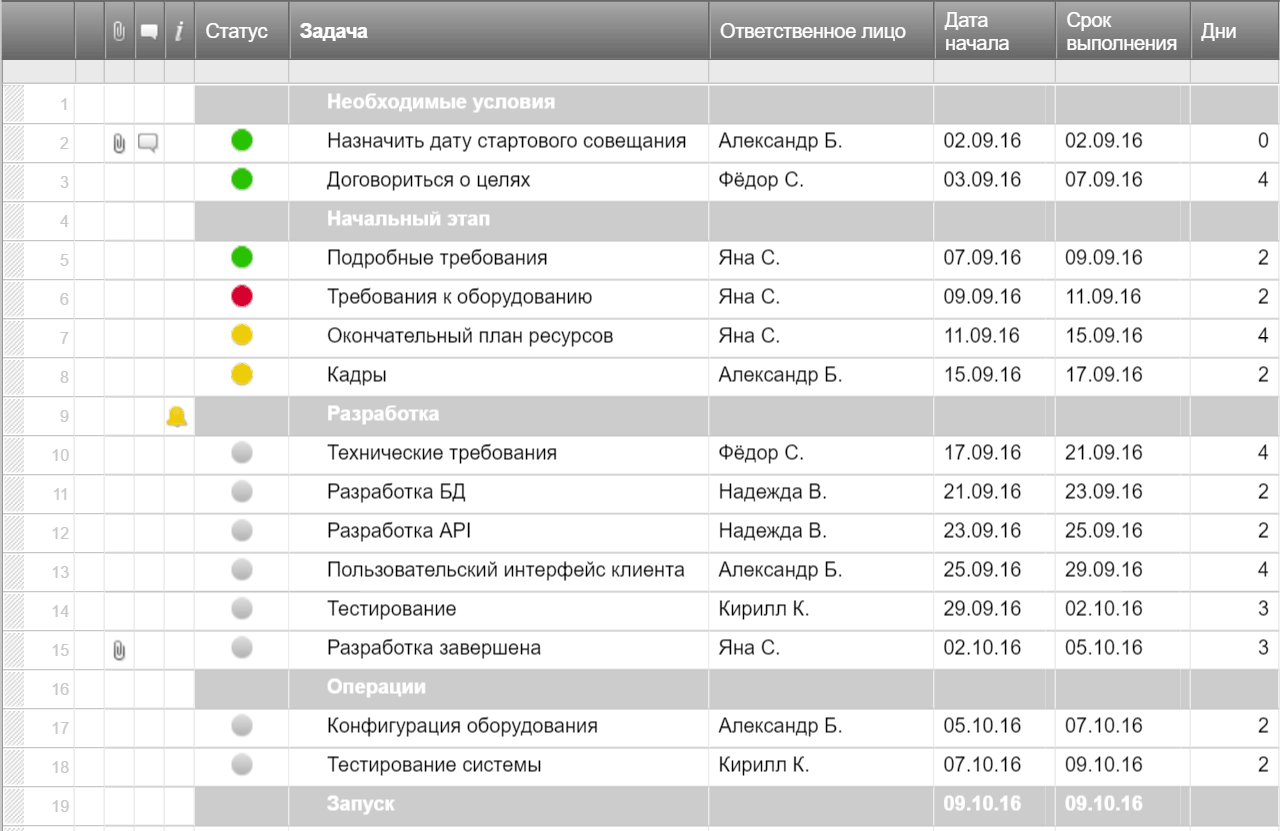Click red status dot for 'Требования к оборудованию'
Viewport: 1280px width, 831px height.
242,296
